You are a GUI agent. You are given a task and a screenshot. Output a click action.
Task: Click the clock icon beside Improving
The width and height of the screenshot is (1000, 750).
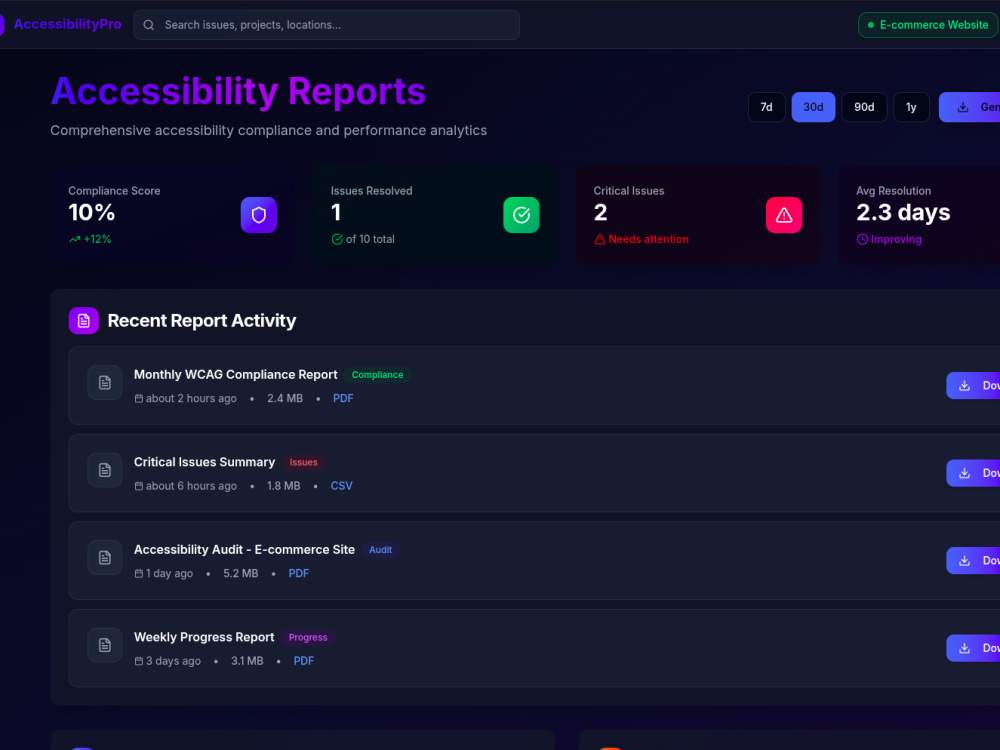862,239
